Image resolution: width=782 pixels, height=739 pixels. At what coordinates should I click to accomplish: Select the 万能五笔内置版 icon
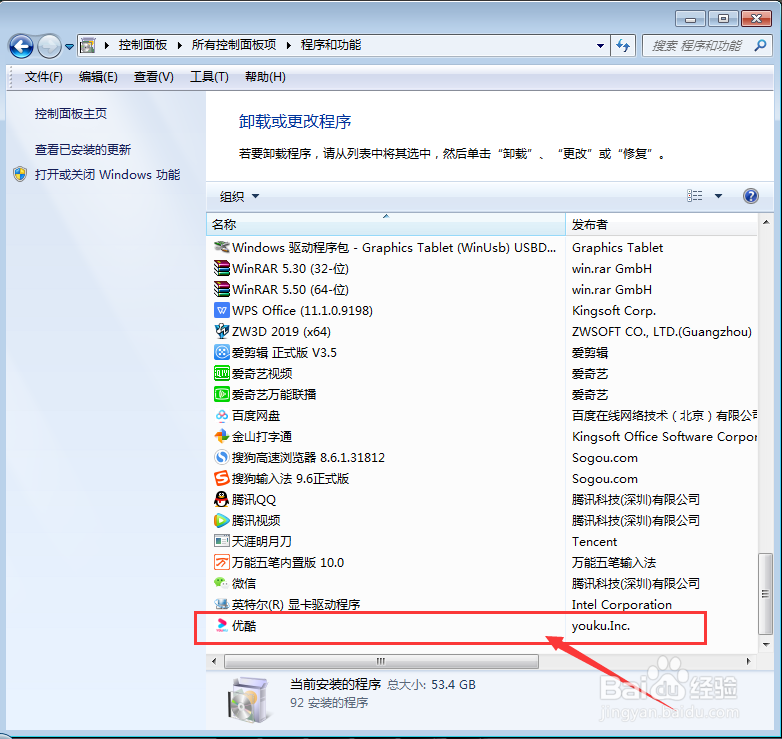click(221, 562)
